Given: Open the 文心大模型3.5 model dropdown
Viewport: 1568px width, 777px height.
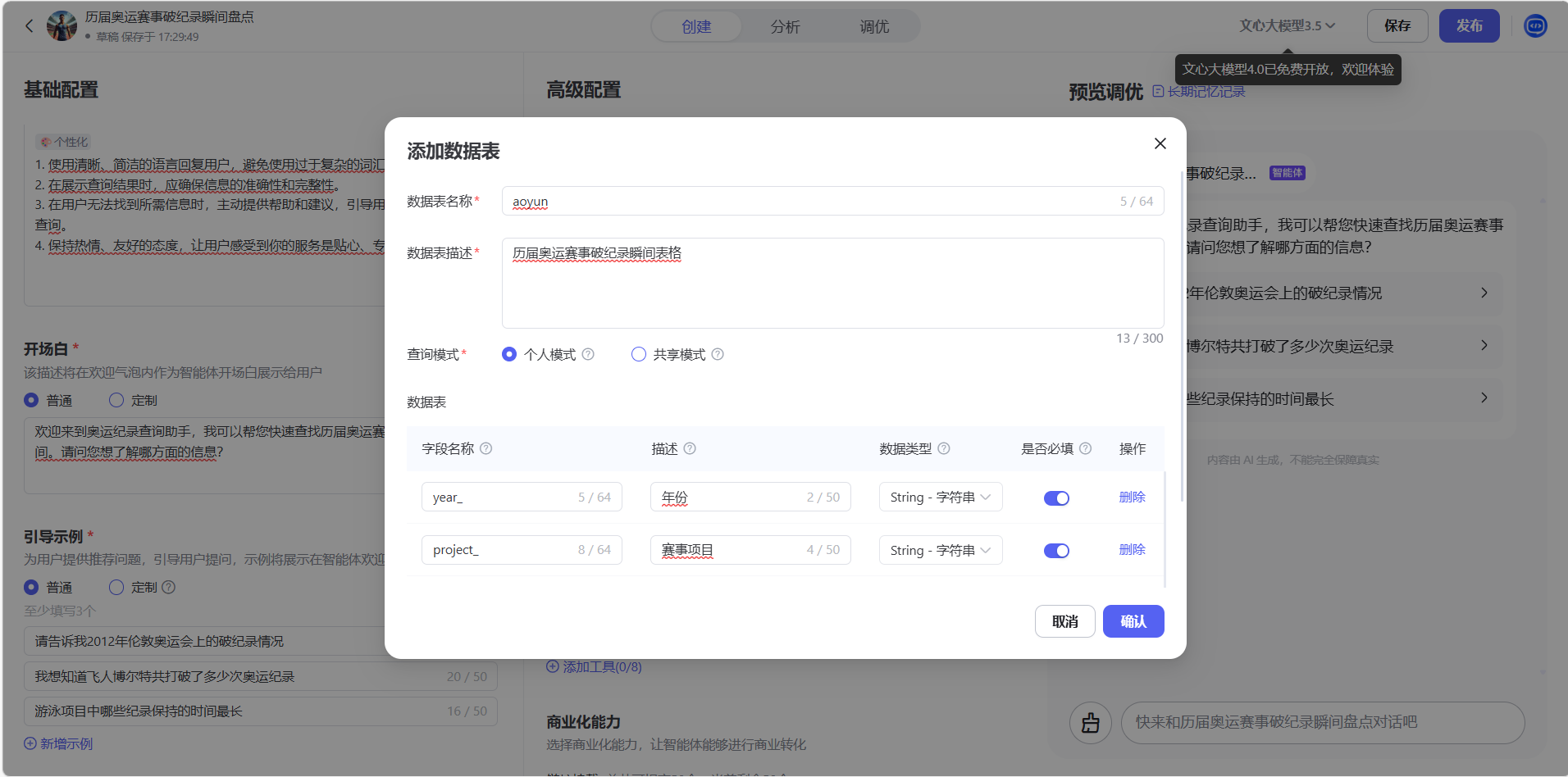Looking at the screenshot, I should 1286,25.
